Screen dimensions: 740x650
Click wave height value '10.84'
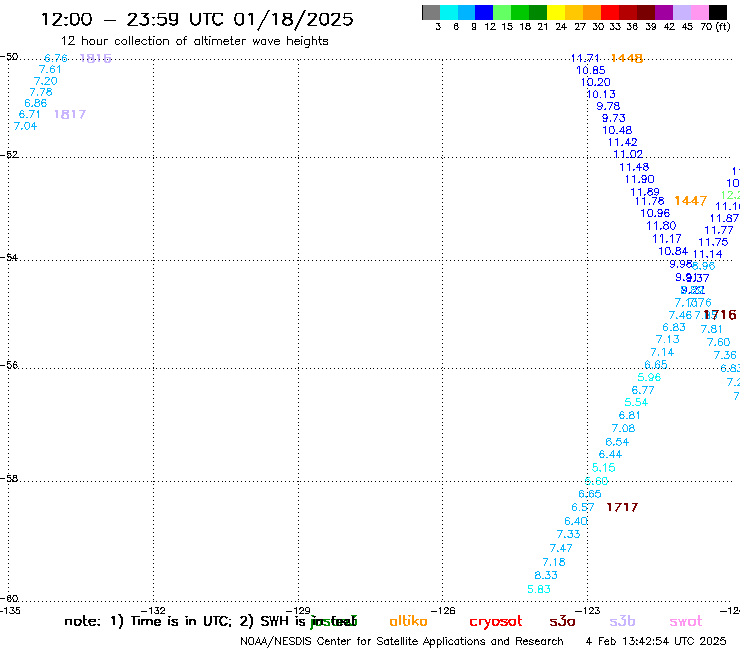coord(673,252)
